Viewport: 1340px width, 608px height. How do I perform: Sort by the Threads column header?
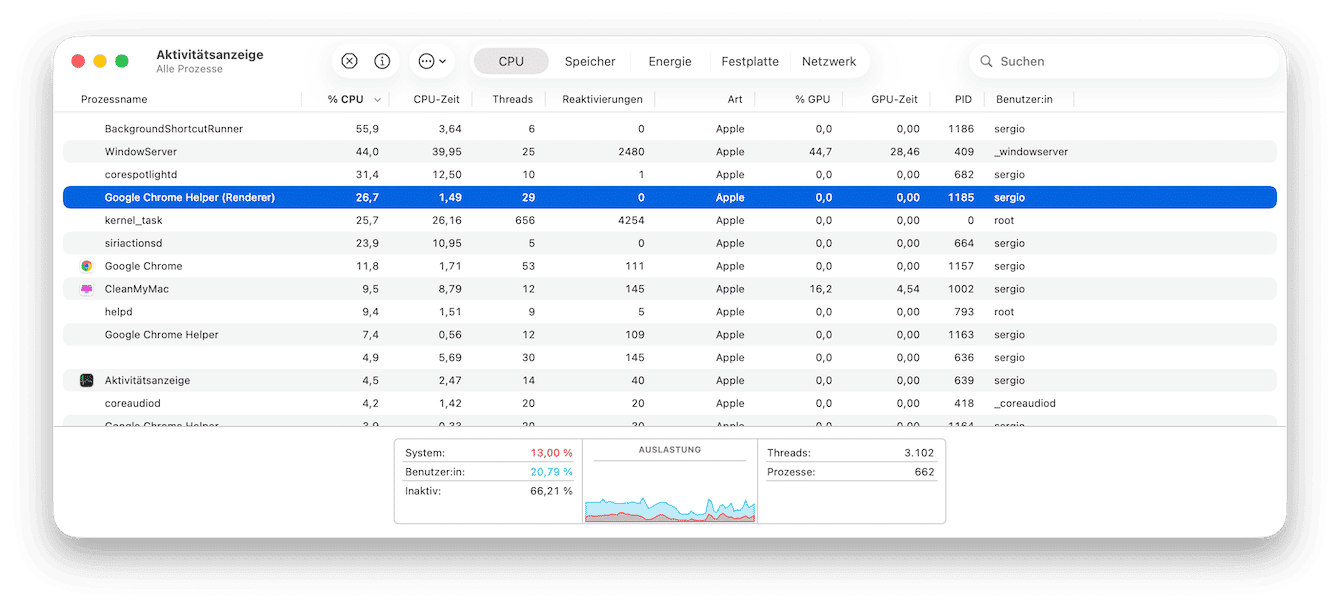coord(513,100)
